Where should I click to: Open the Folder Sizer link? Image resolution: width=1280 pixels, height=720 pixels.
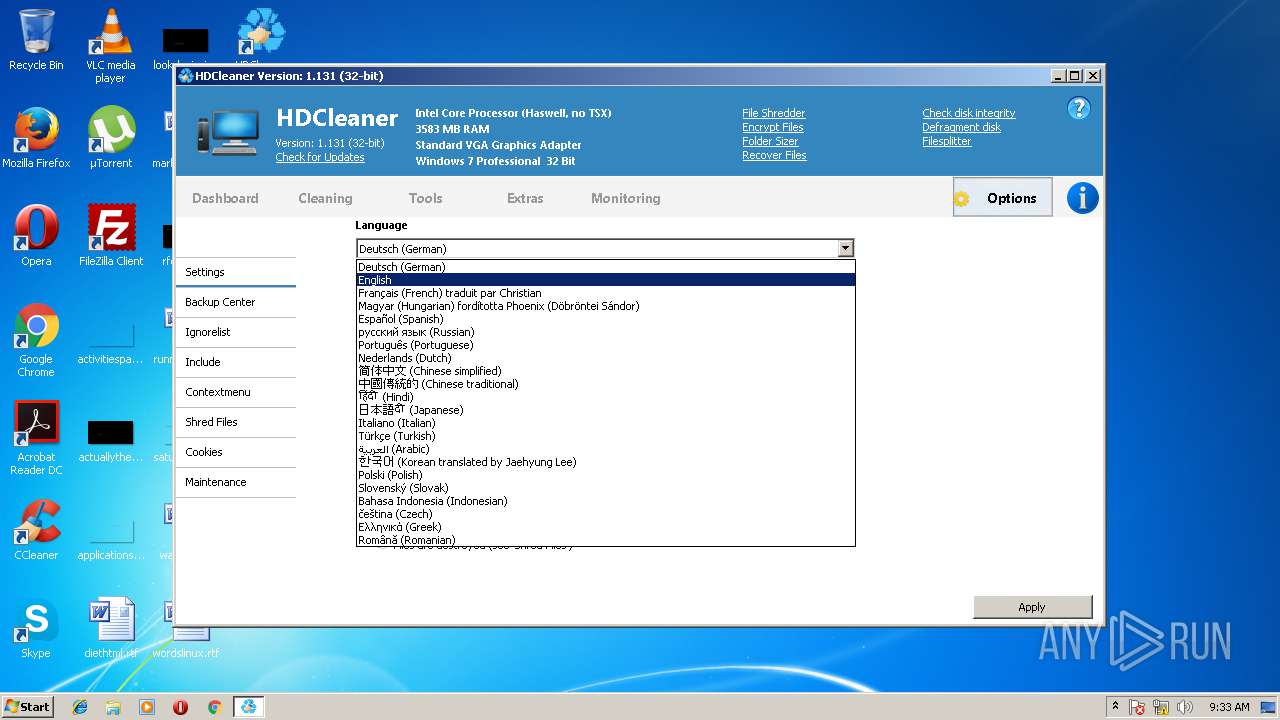[770, 141]
